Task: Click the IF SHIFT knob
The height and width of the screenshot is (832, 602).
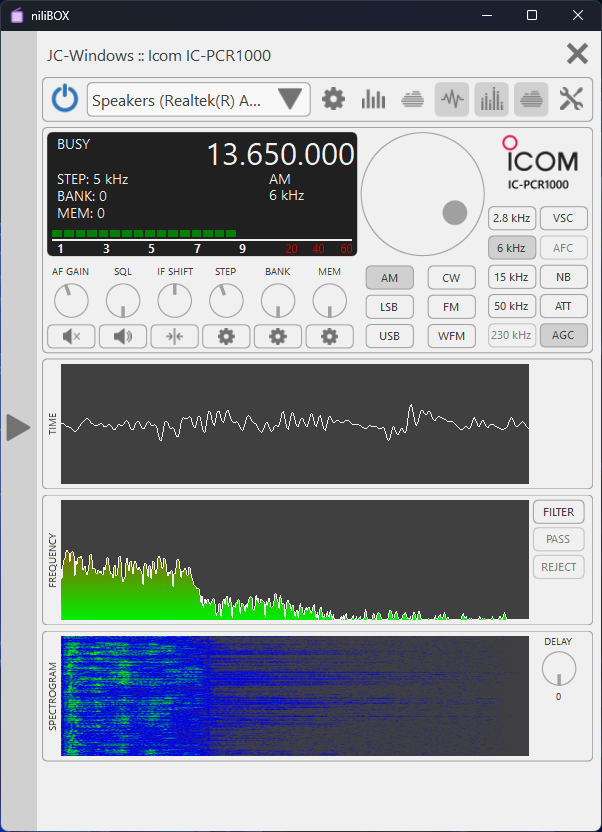Action: (x=175, y=300)
